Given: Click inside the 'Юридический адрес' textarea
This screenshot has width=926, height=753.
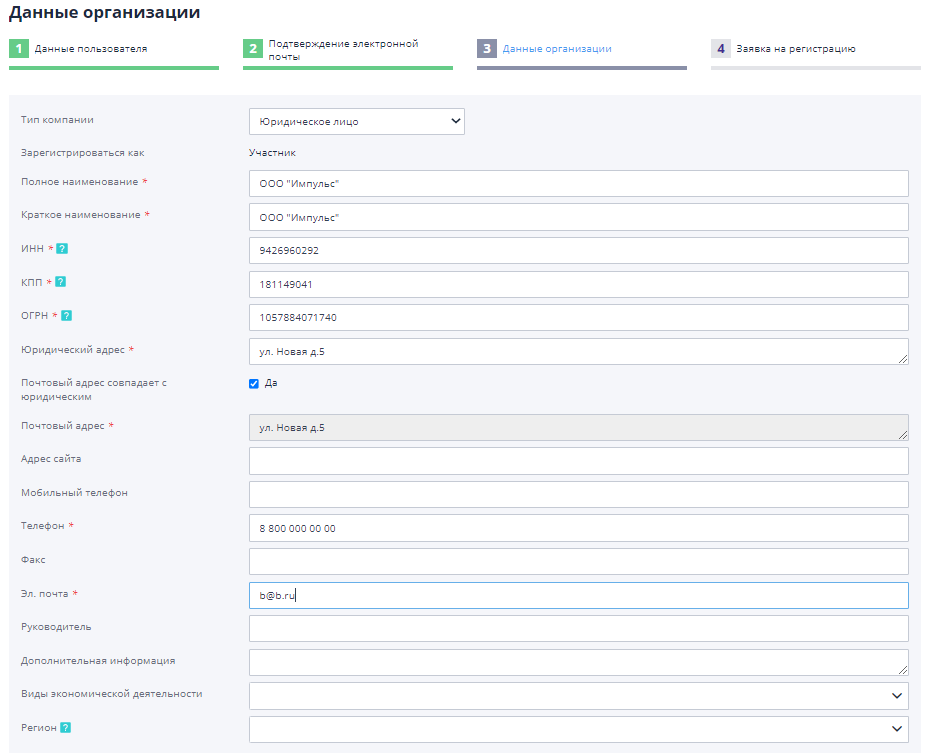Looking at the screenshot, I should pyautogui.click(x=577, y=350).
